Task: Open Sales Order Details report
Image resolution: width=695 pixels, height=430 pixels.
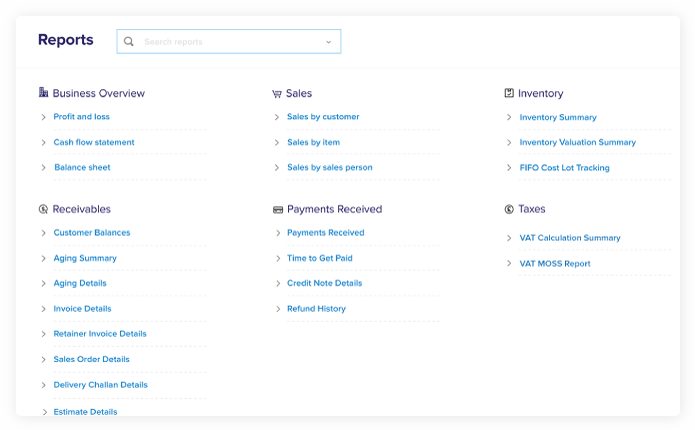Action: click(x=91, y=359)
